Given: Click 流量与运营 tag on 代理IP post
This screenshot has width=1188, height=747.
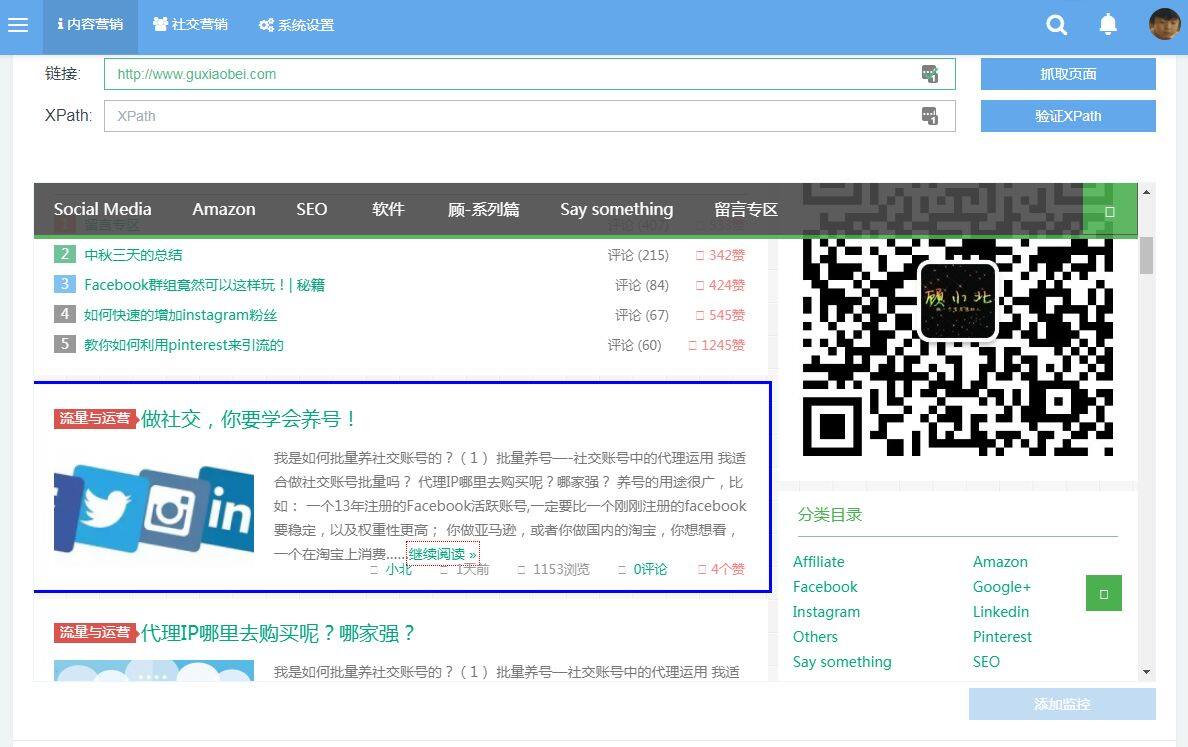Looking at the screenshot, I should [x=95, y=633].
